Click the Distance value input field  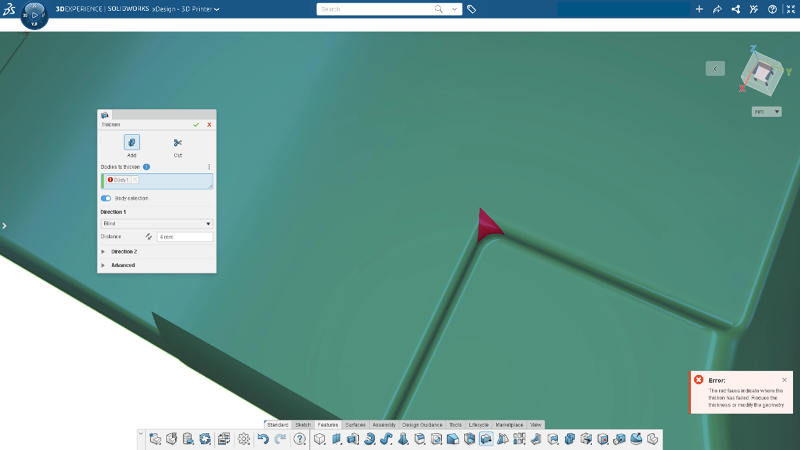(x=185, y=237)
